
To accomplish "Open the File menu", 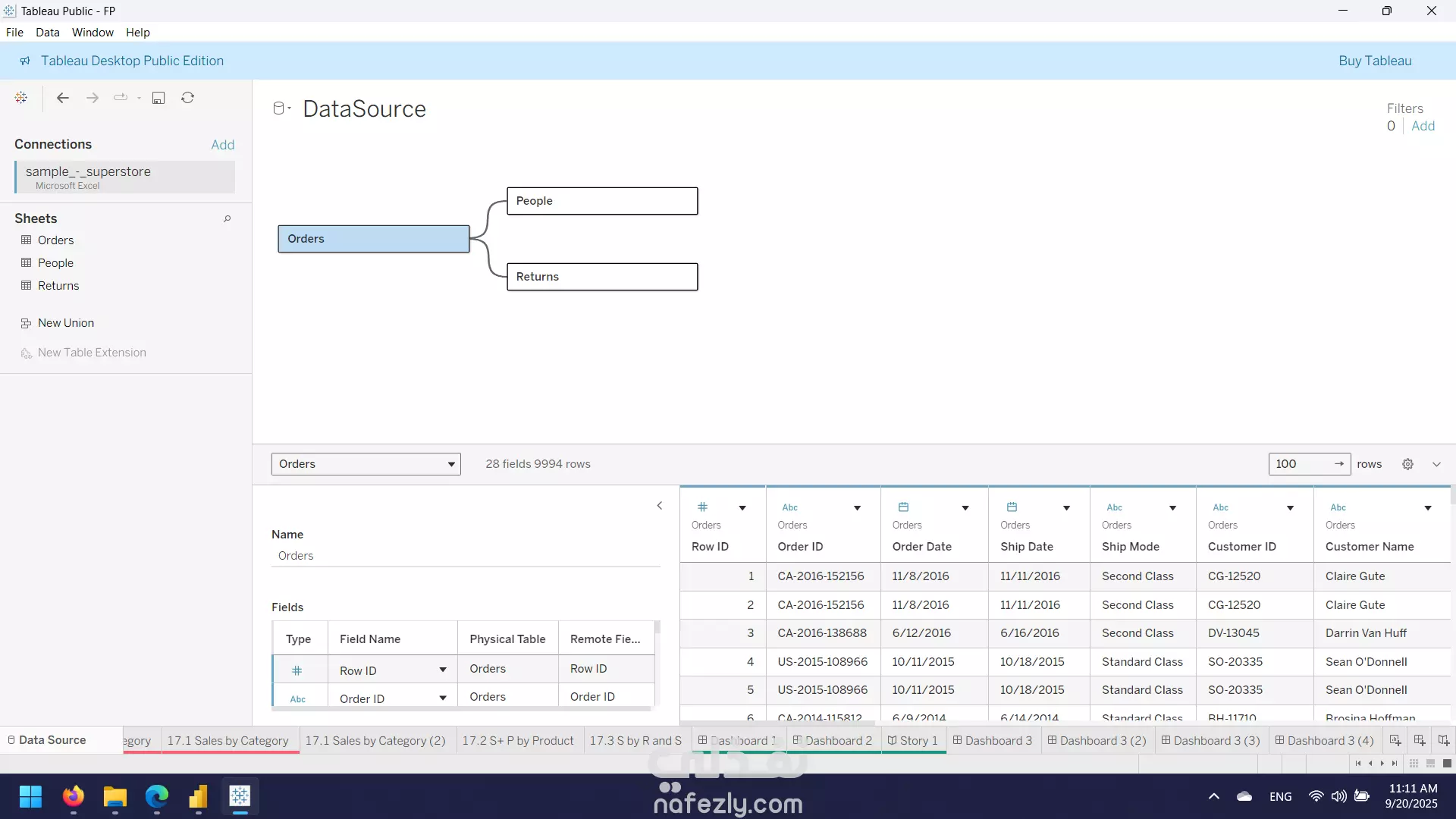I will pyautogui.click(x=14, y=33).
